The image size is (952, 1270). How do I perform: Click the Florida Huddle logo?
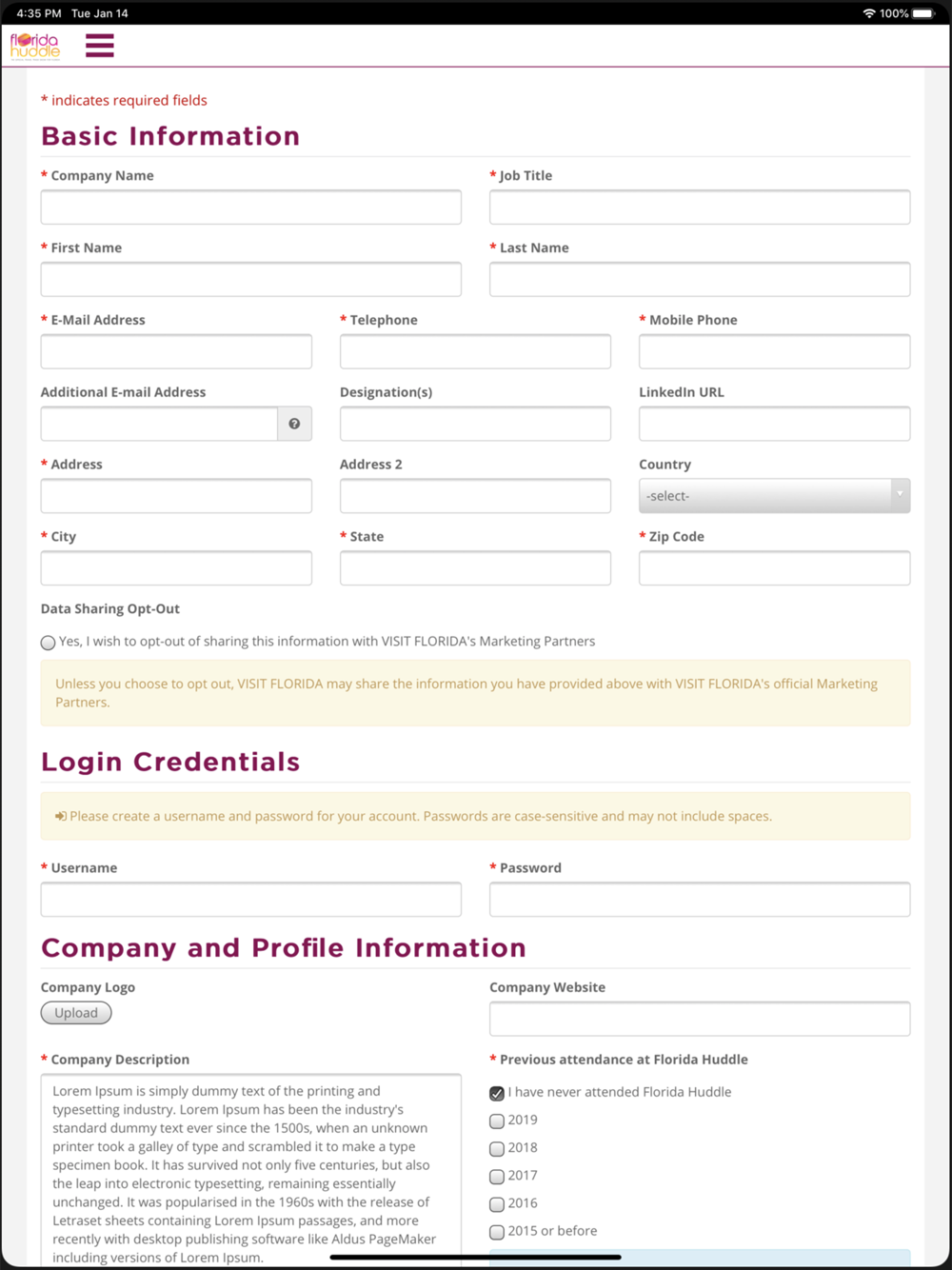point(35,46)
